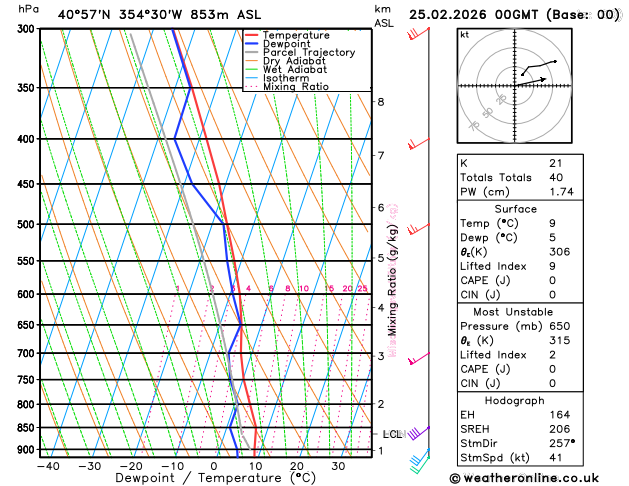Screen dimensions: 629x486
Task: Click the wind barb at 400 hPa
Action: coord(419,144)
